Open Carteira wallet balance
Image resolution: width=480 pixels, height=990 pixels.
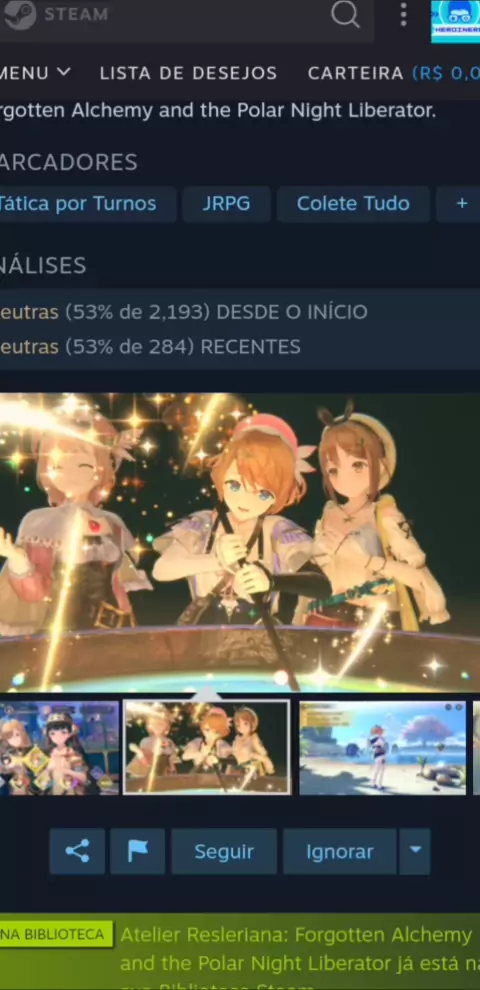tap(393, 73)
